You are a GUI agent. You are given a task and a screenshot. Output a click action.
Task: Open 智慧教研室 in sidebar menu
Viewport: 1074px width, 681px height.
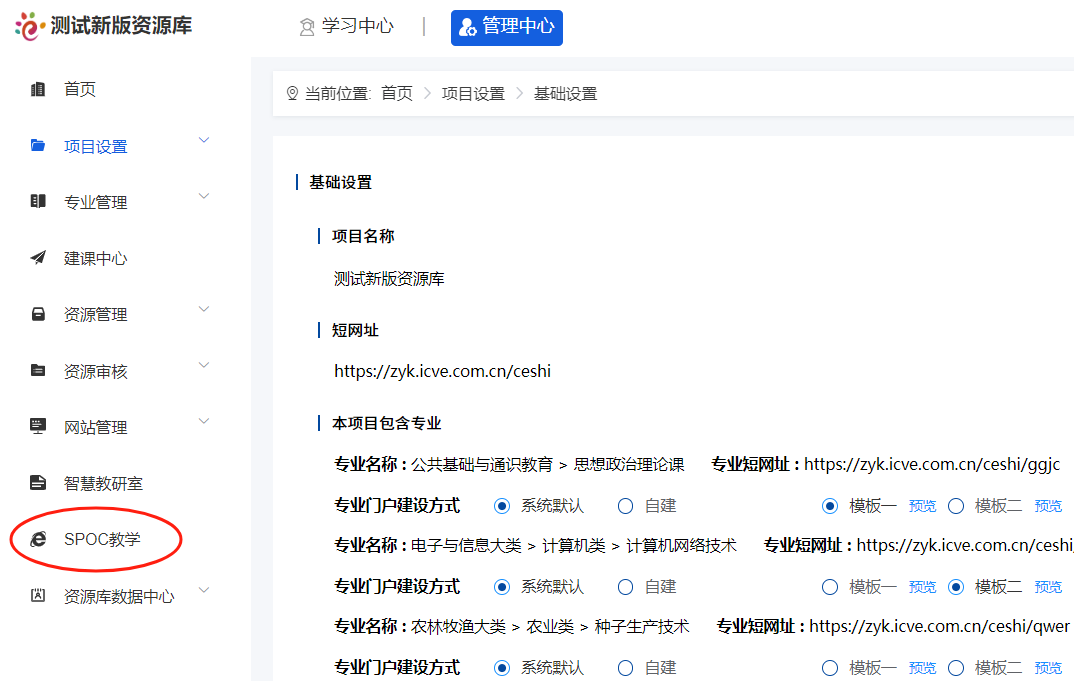pyautogui.click(x=103, y=484)
